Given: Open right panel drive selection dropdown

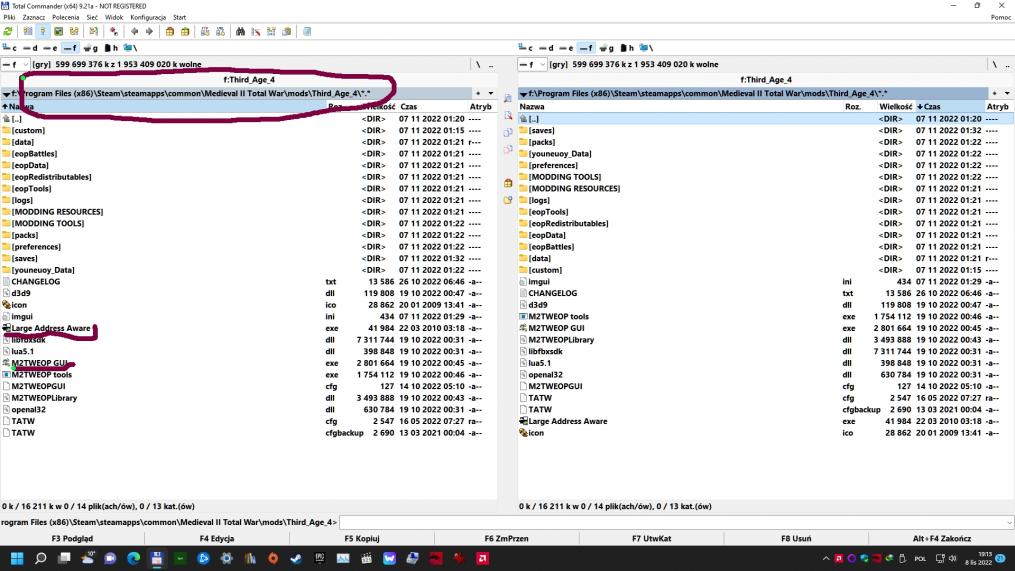Looking at the screenshot, I should pos(542,64).
